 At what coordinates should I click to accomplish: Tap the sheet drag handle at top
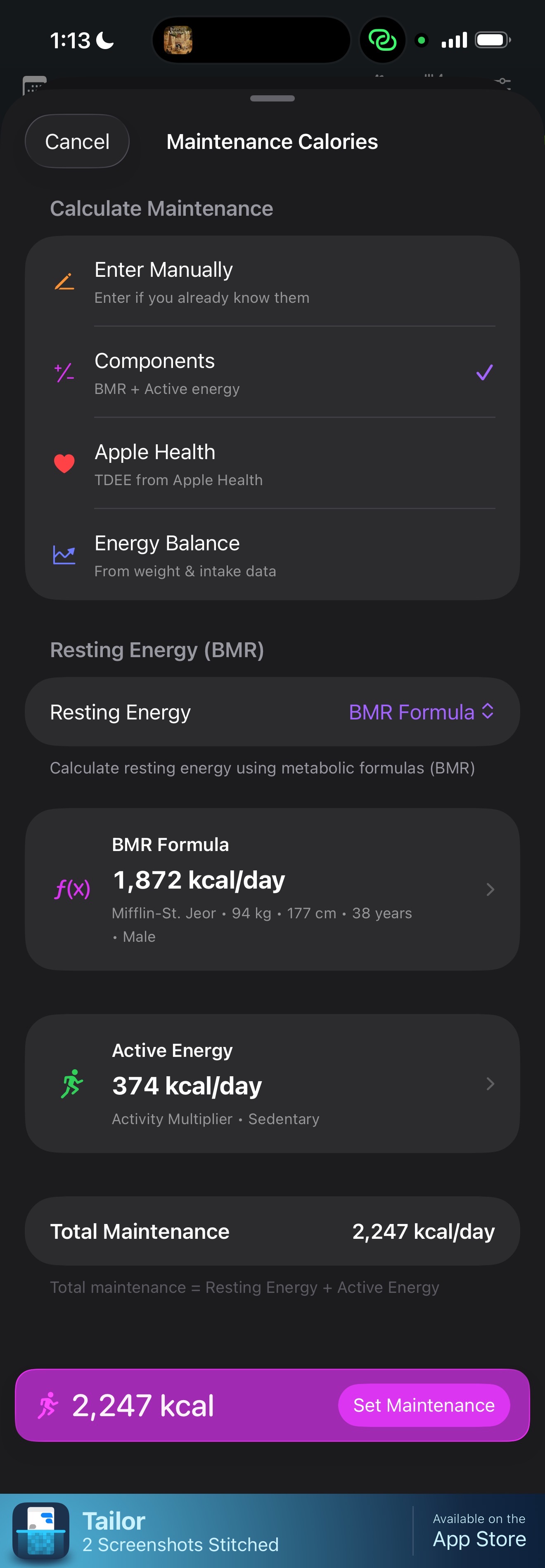point(272,99)
